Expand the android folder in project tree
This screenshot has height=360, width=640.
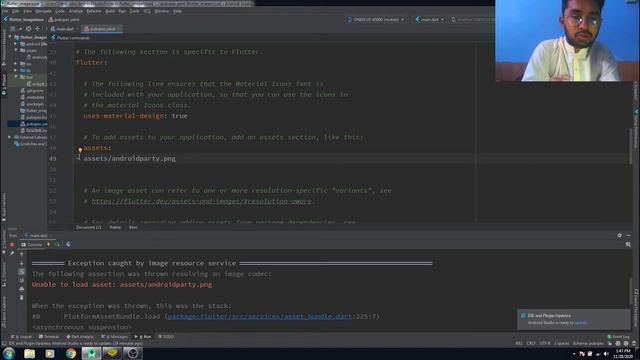(x=16, y=44)
